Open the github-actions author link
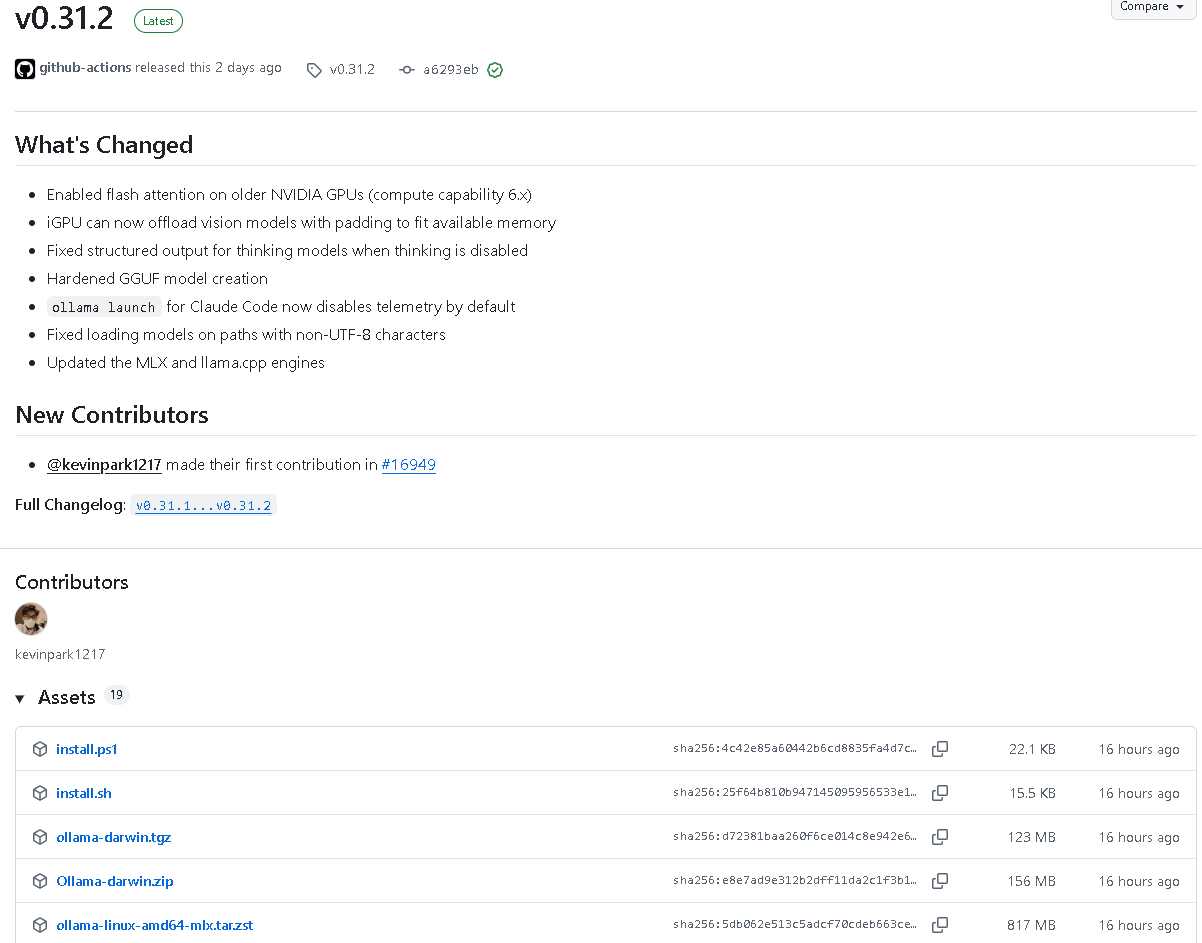1202x943 pixels. point(85,68)
